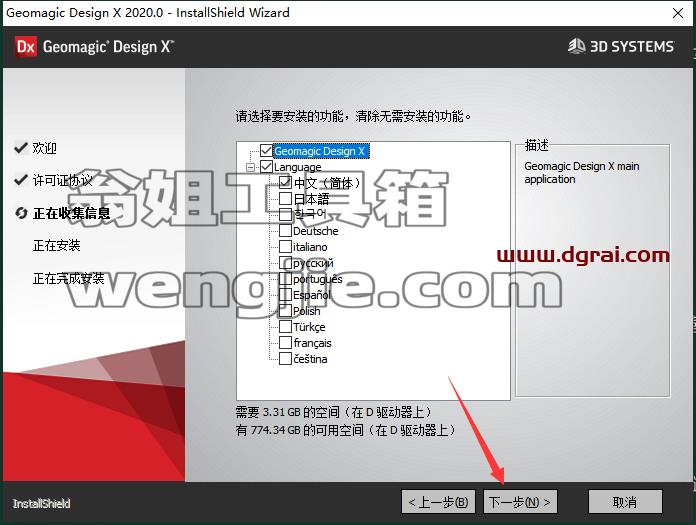This screenshot has height=525, width=696.
Task: Check the Español language checkbox
Action: 285,294
